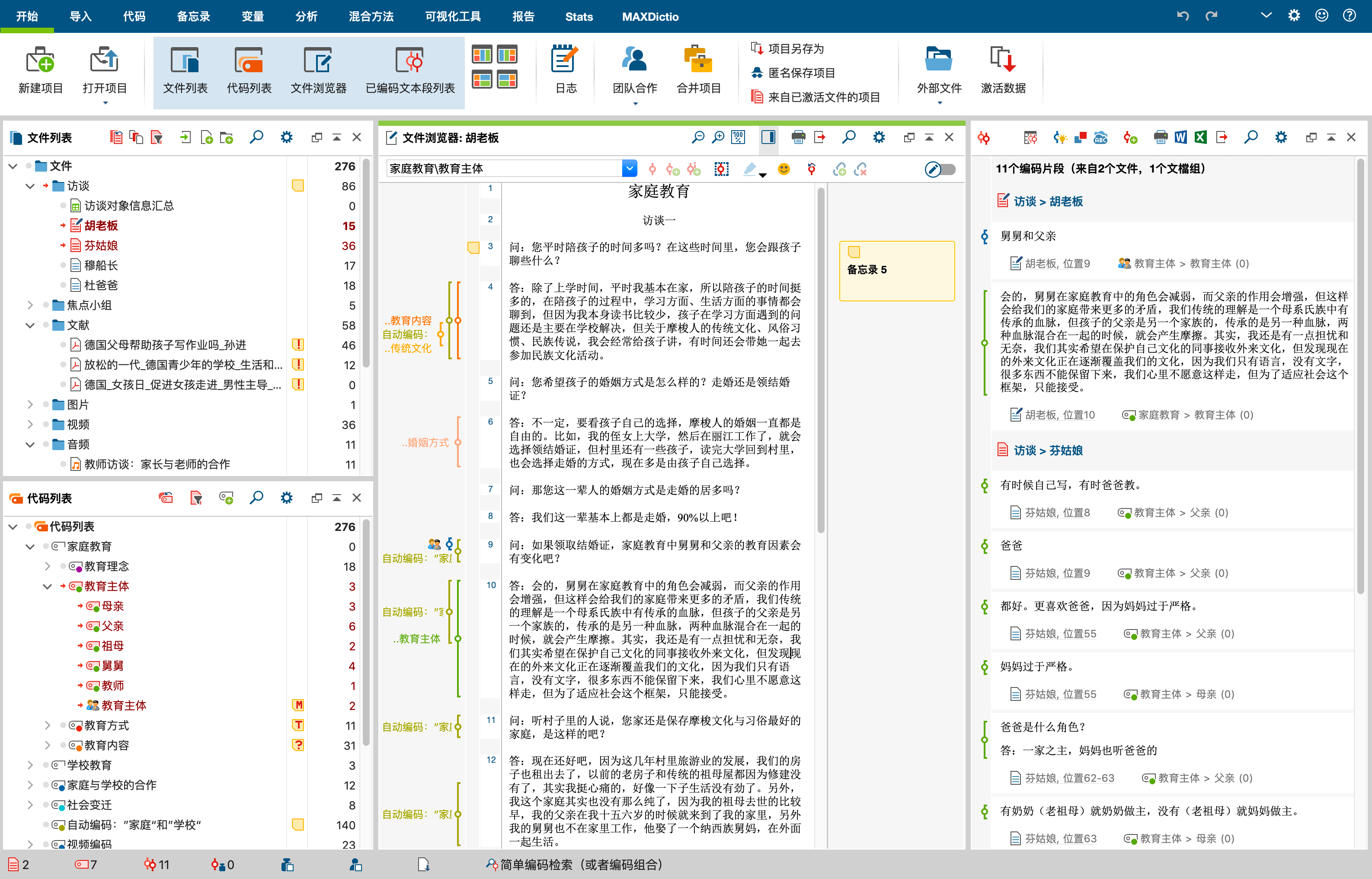1372x879 pixels.
Task: Undo the last coding action
Action: pyautogui.click(x=811, y=169)
